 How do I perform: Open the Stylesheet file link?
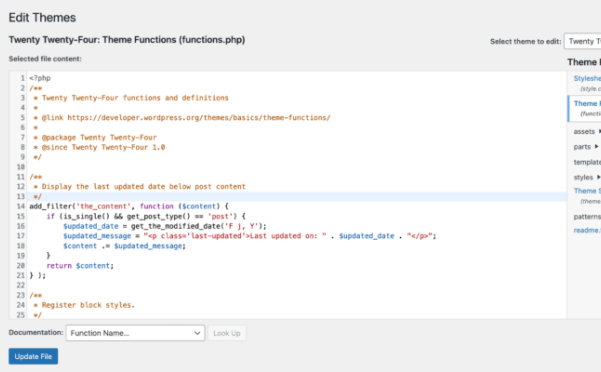click(587, 78)
